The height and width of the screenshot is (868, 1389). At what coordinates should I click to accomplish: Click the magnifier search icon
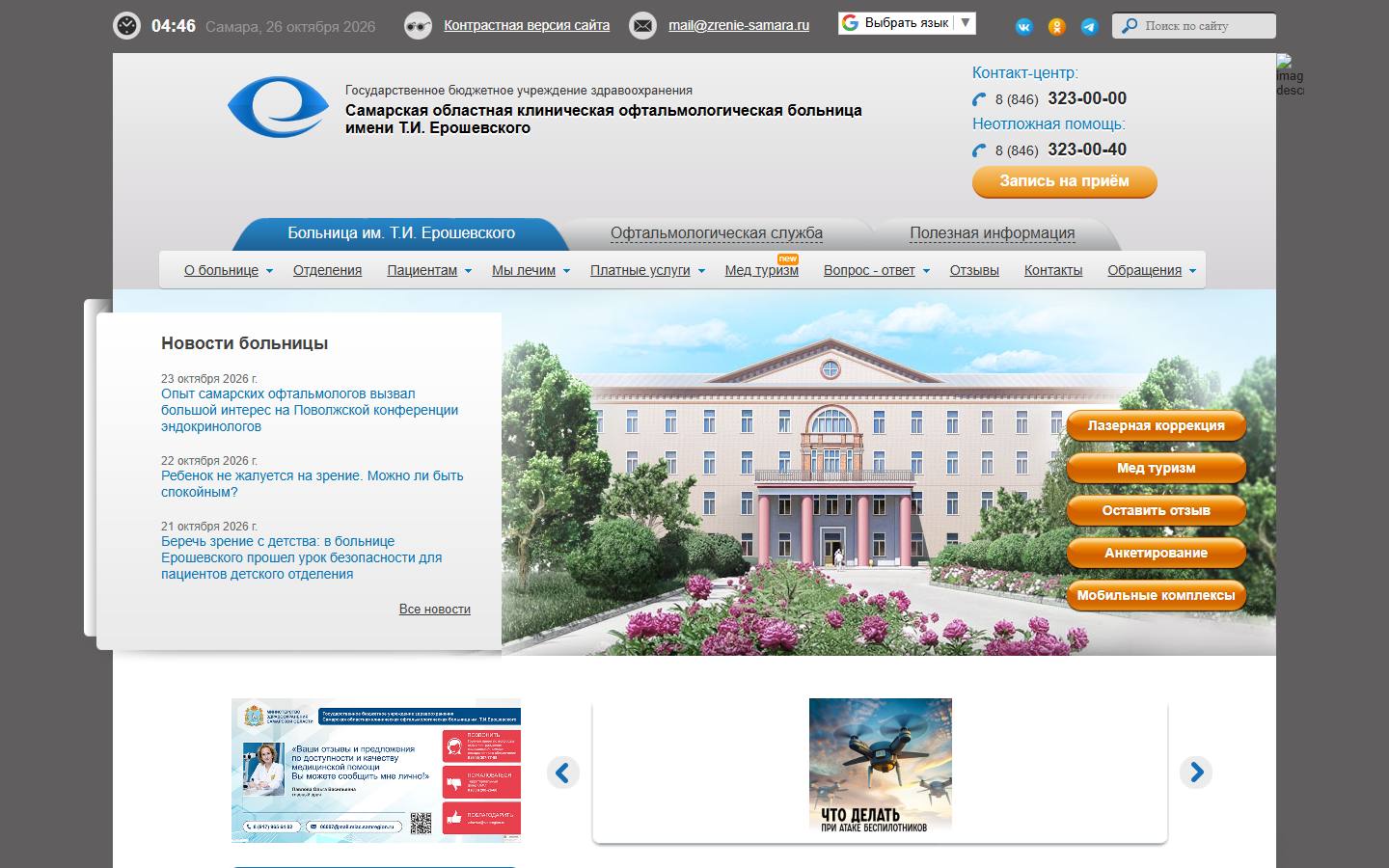tap(1129, 26)
